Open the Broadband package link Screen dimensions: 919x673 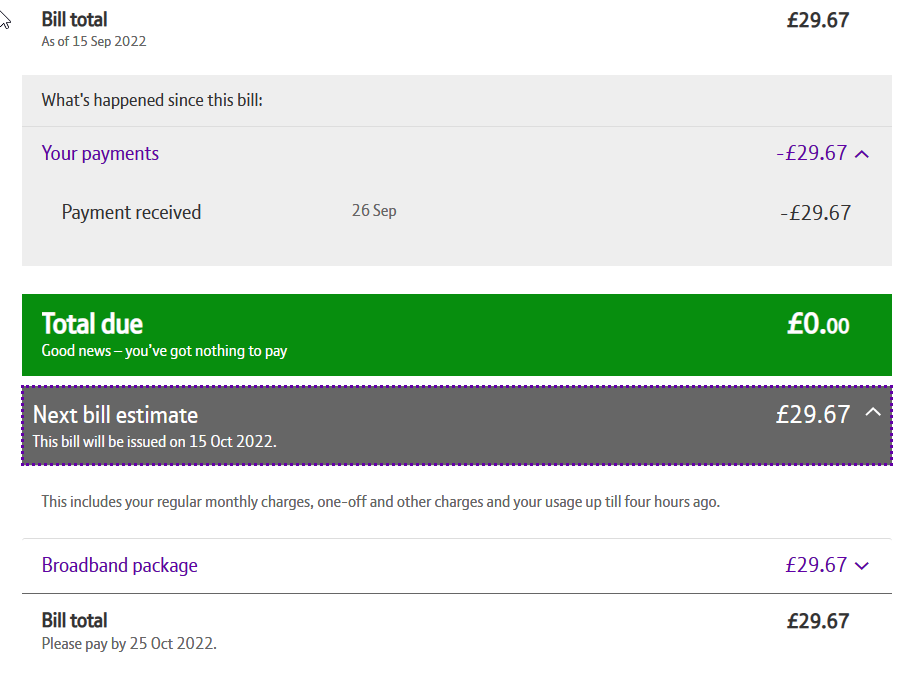[119, 565]
